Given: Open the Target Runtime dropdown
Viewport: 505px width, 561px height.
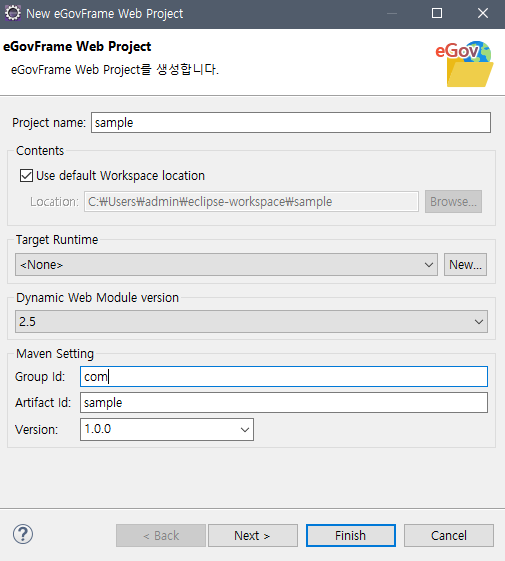Looking at the screenshot, I should point(226,265).
